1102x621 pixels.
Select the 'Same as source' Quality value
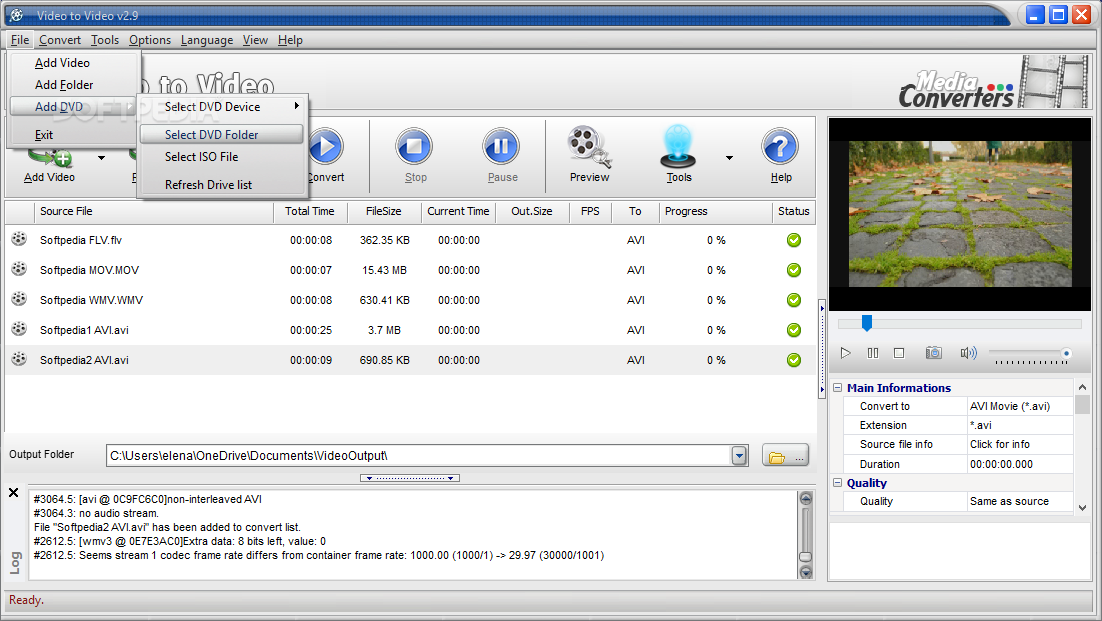tap(1009, 501)
